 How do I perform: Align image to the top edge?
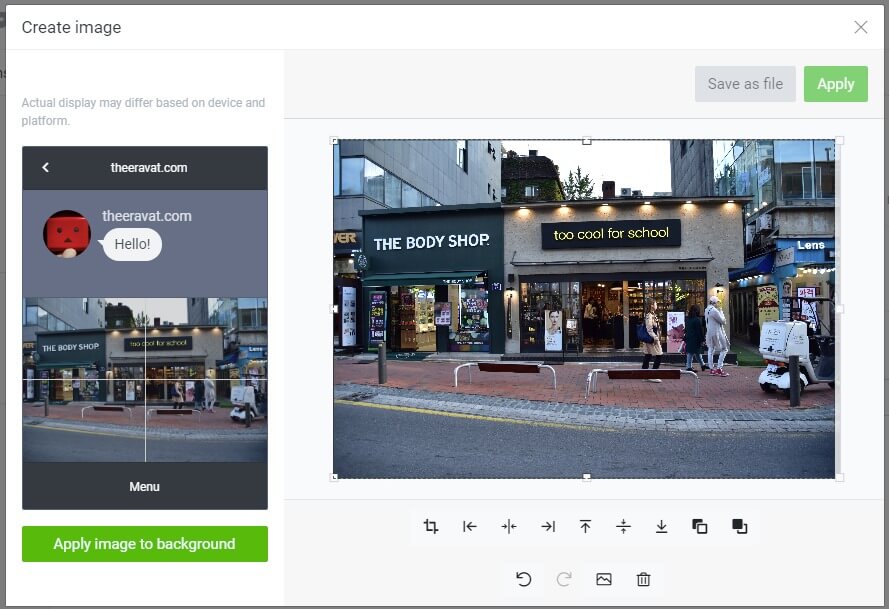585,526
